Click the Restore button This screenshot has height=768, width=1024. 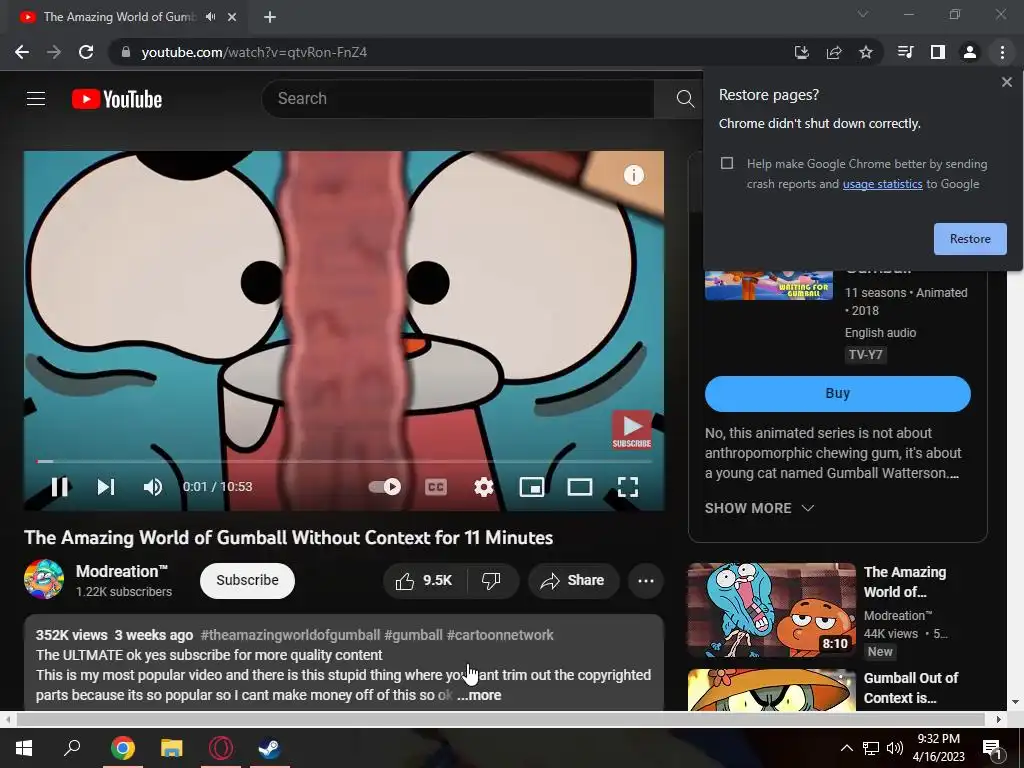coord(970,239)
